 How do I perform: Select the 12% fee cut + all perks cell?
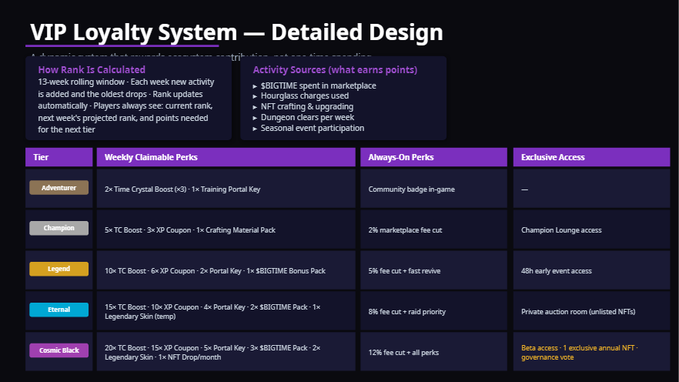[x=433, y=352]
